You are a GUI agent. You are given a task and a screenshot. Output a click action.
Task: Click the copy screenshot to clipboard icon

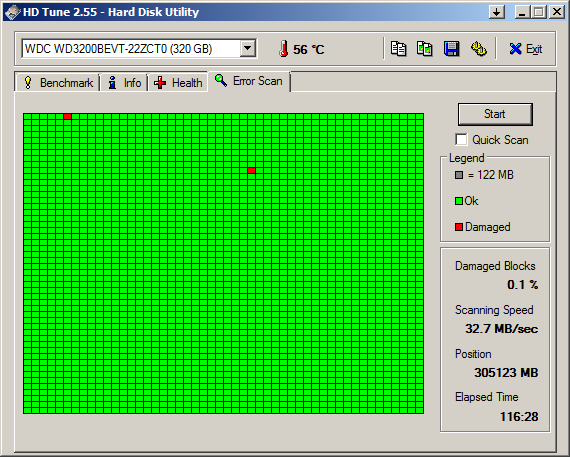pyautogui.click(x=425, y=48)
